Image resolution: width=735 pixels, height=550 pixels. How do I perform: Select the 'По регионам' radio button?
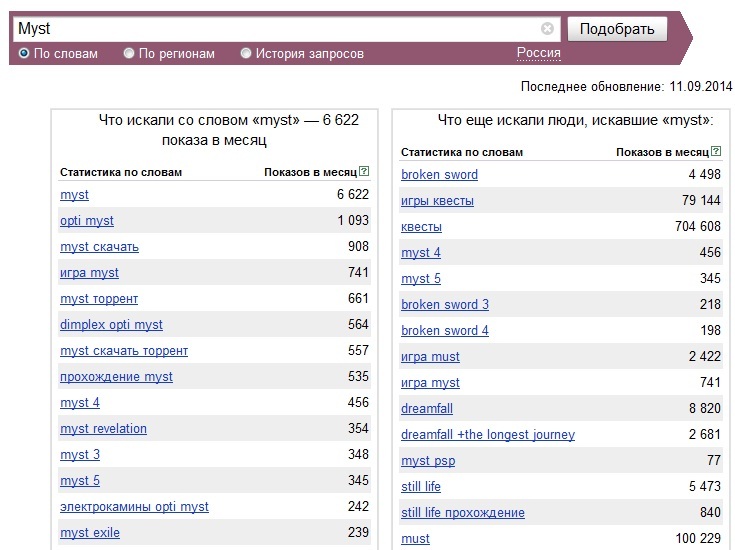coord(129,53)
